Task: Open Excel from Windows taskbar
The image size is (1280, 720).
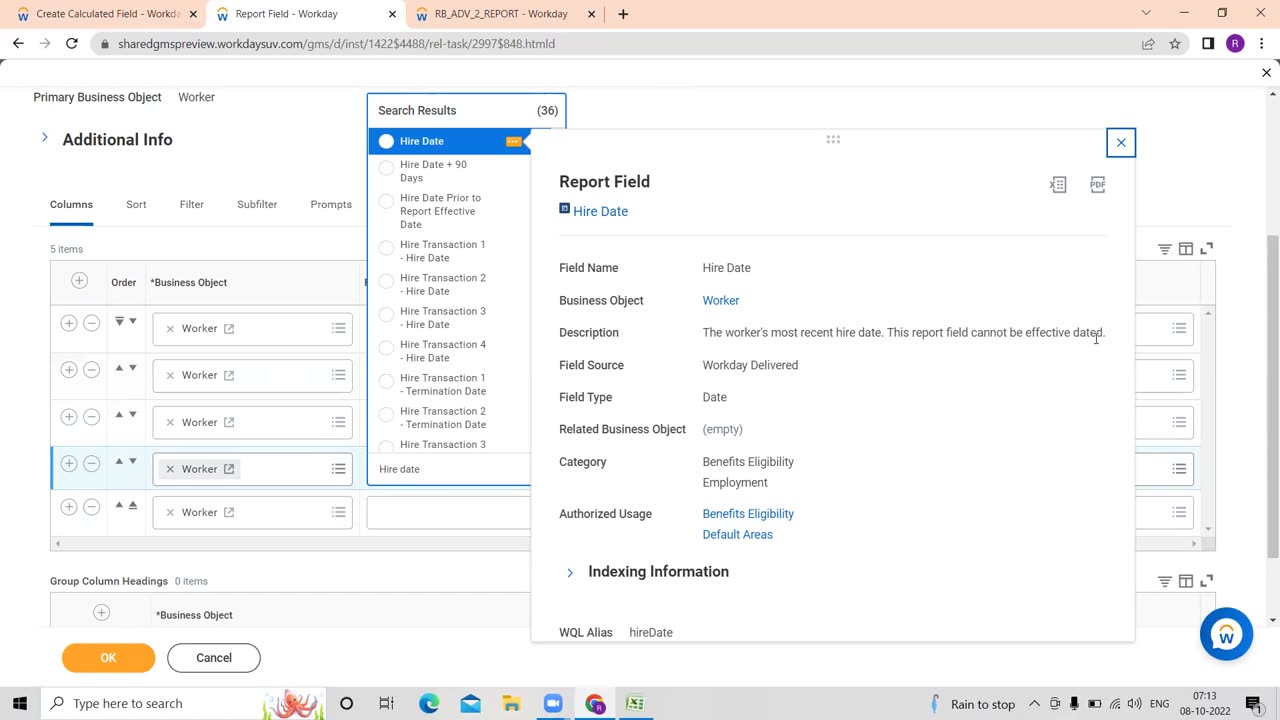Action: (x=634, y=703)
